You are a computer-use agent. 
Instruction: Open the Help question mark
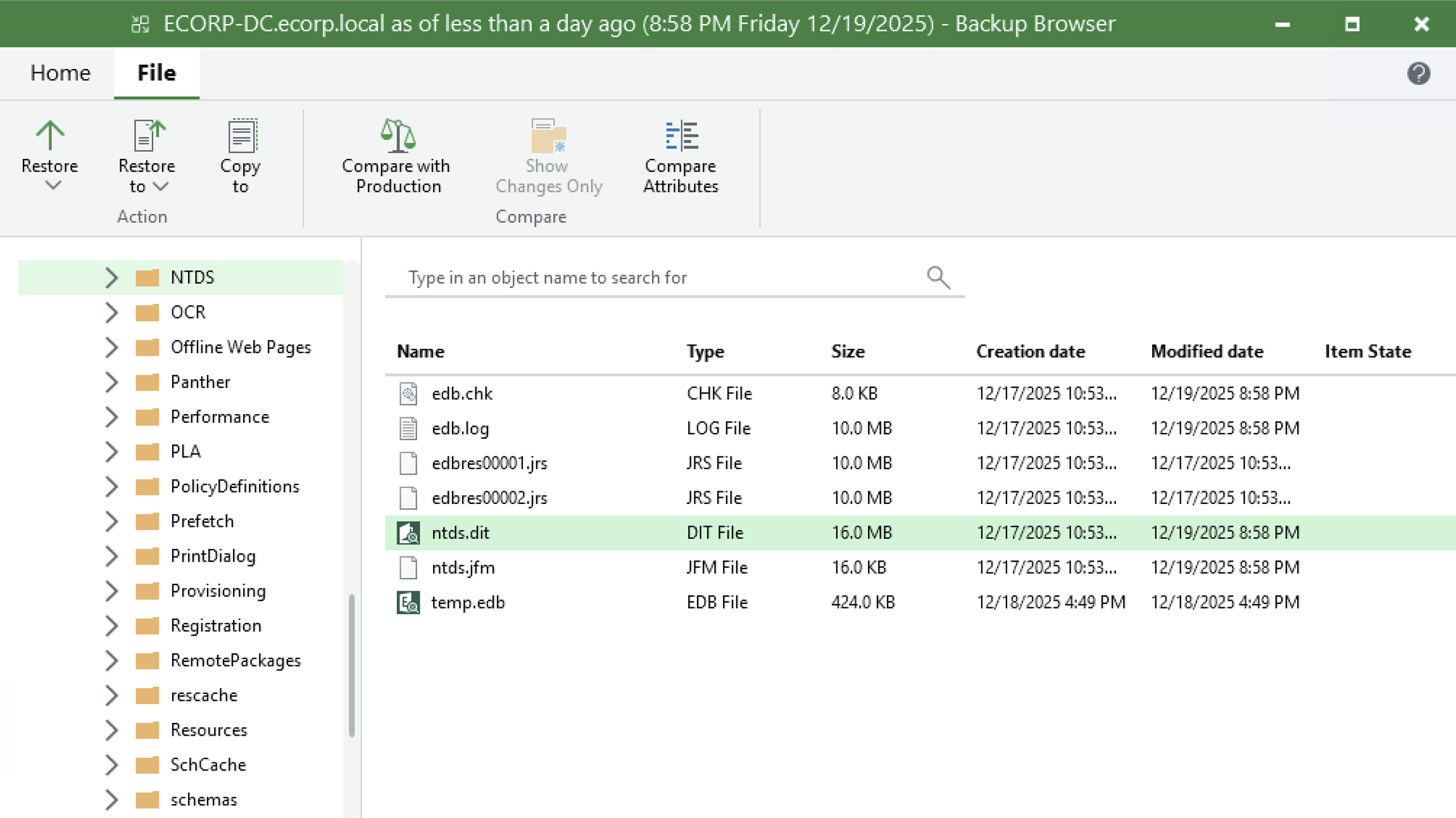click(x=1419, y=73)
